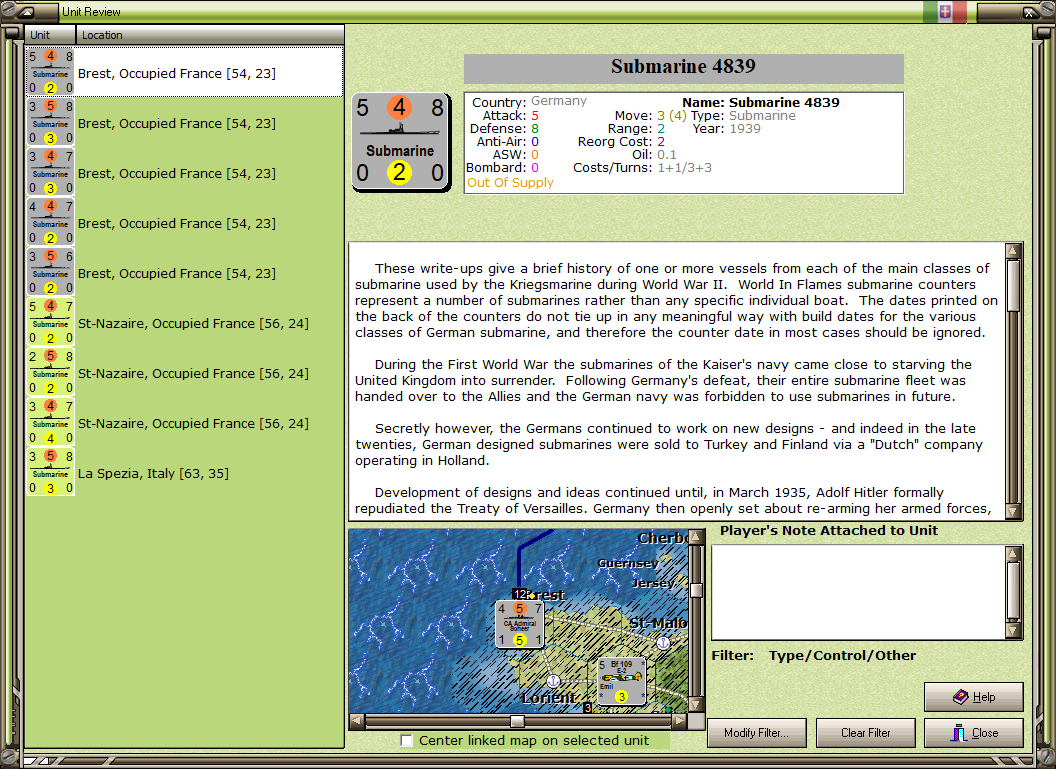Click the 'Out Of Supply' status text
This screenshot has height=769, width=1056.
click(510, 182)
